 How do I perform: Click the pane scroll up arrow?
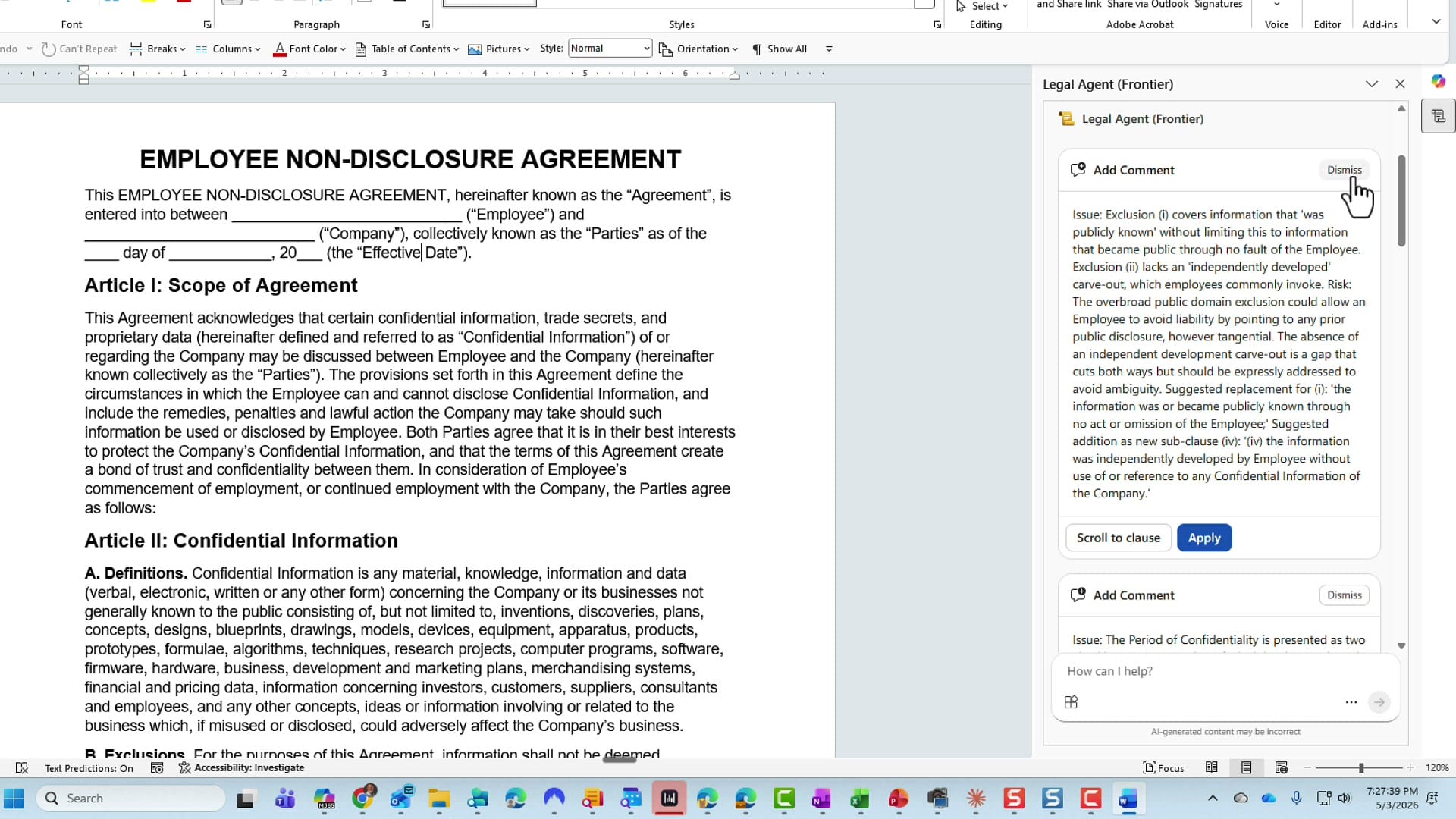1401,109
